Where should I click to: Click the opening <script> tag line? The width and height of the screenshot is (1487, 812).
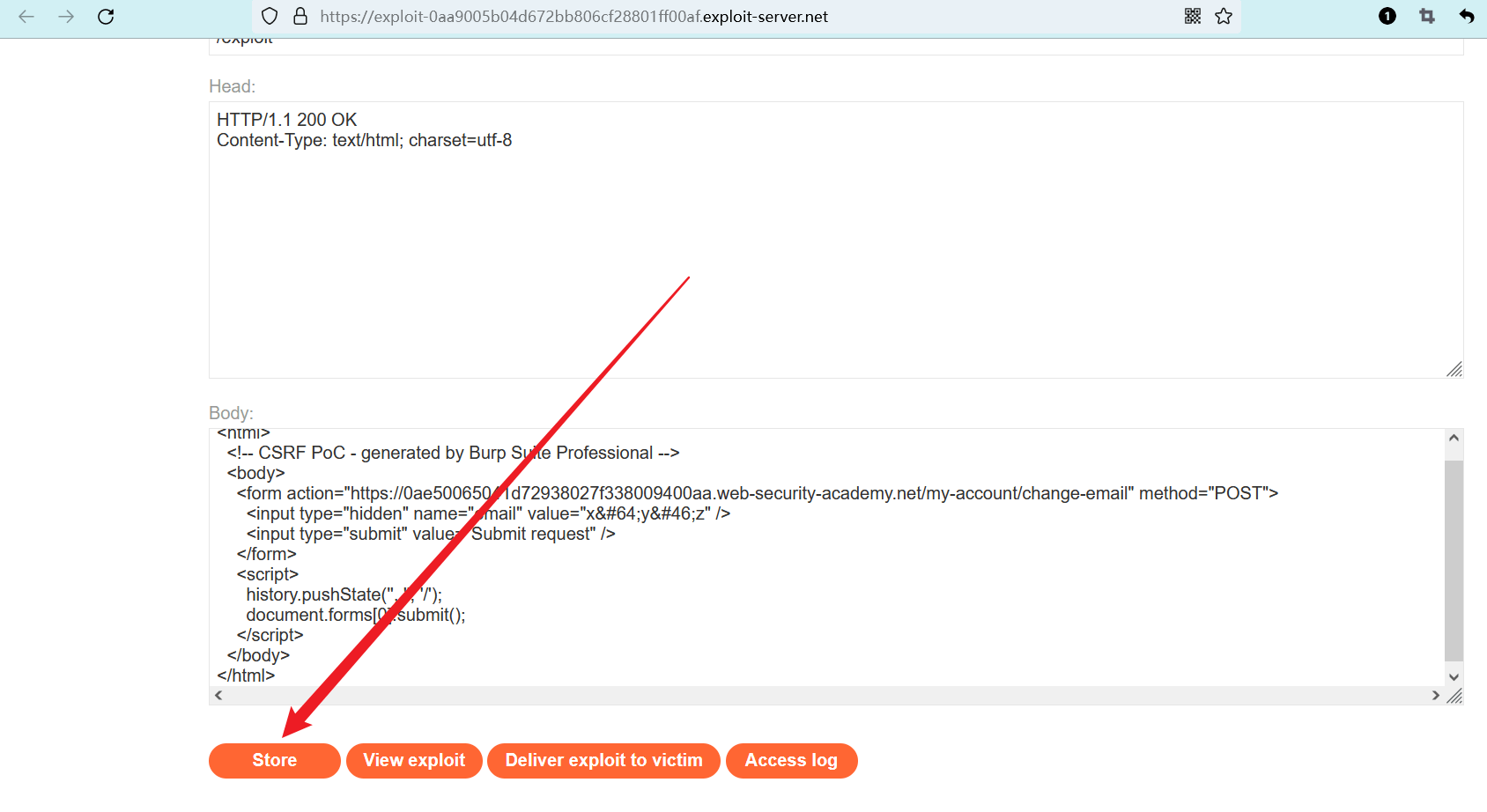pyautogui.click(x=268, y=574)
